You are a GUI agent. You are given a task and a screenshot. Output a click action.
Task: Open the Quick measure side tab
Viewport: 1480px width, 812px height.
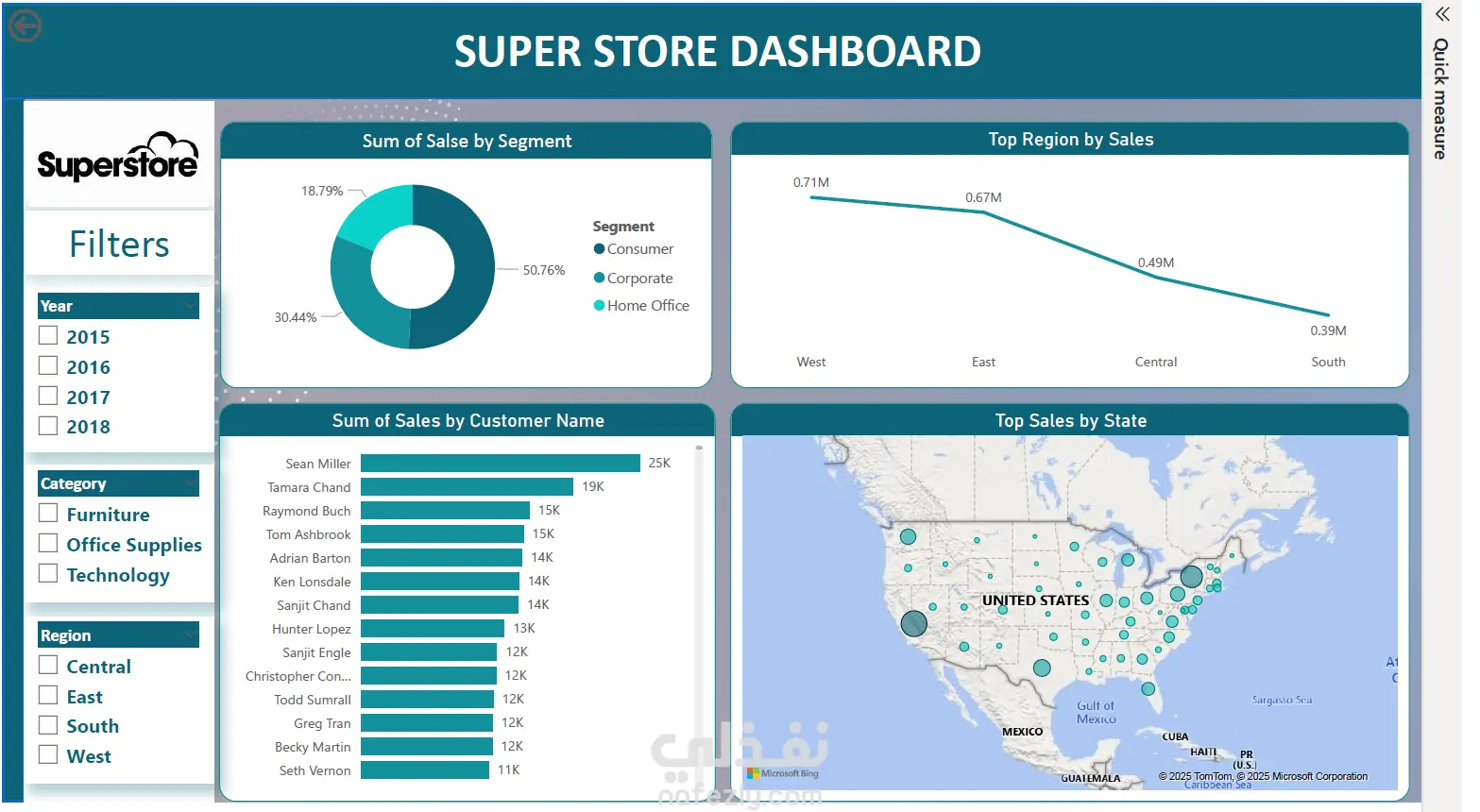(1440, 98)
